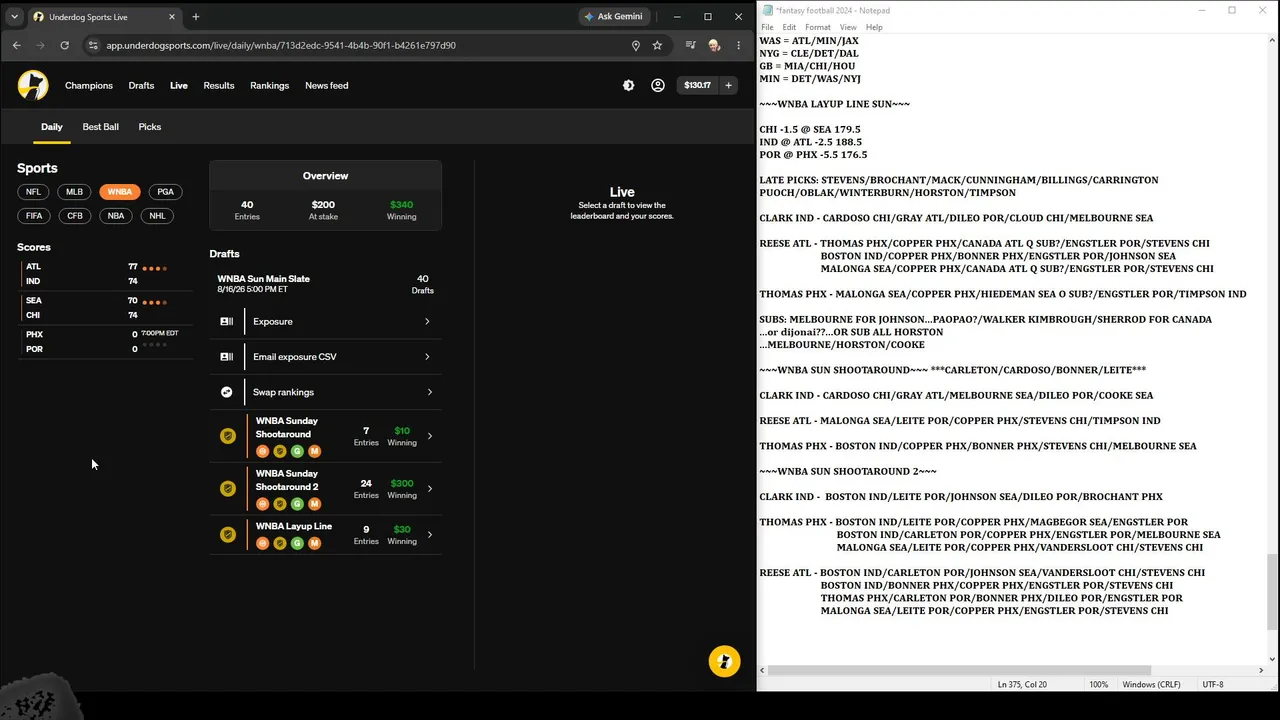Bookmark this page with star icon
1280x720 pixels.
(657, 45)
